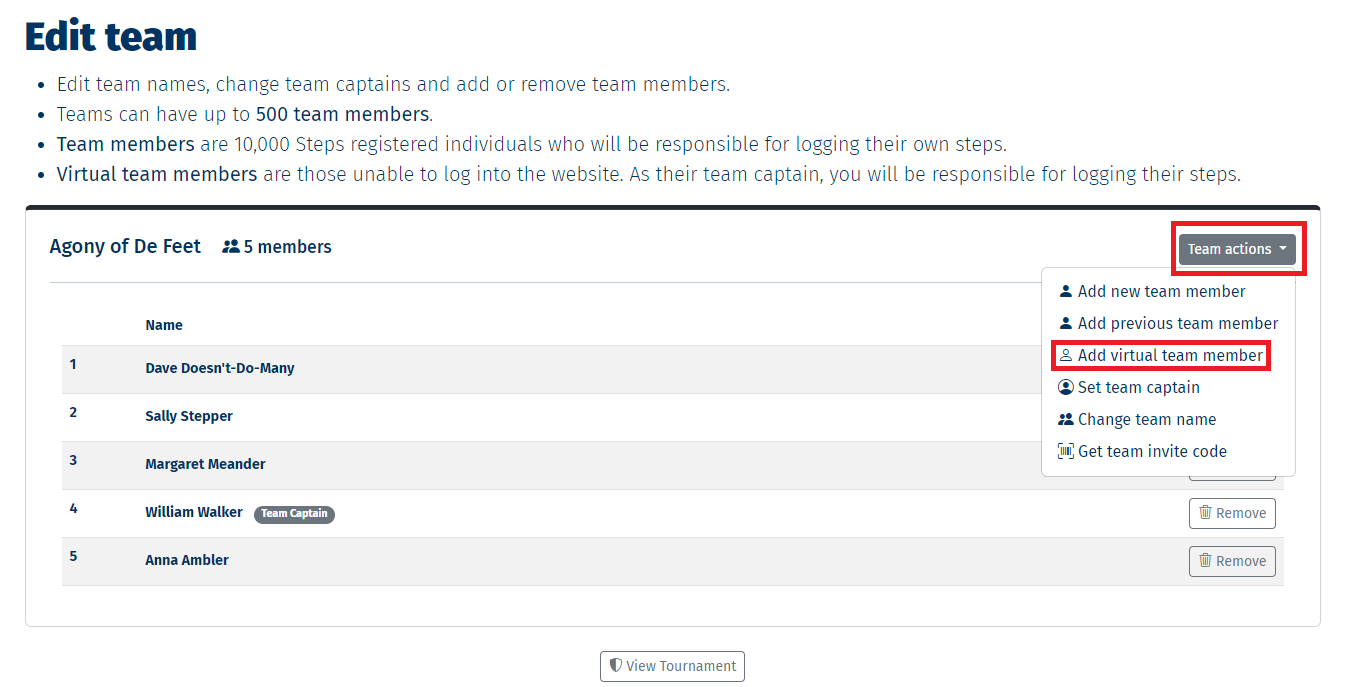The image size is (1367, 687).
Task: Click the caret arrow on Team actions
Action: (1282, 249)
